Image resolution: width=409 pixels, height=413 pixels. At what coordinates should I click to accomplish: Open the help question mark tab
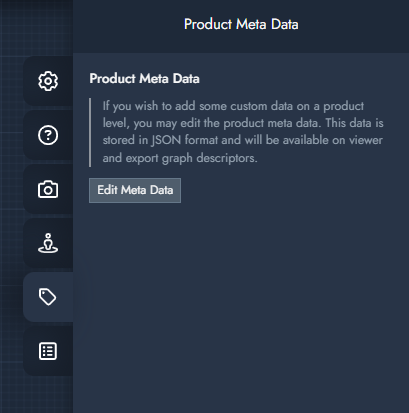(x=48, y=135)
